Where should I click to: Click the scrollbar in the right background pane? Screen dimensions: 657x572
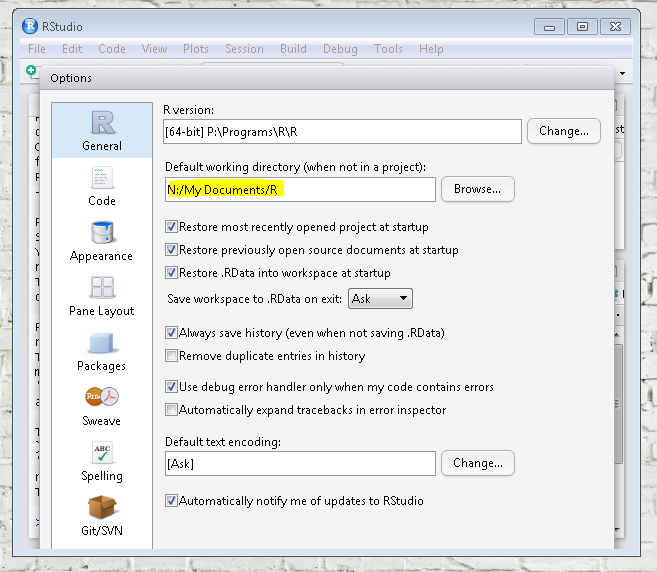coord(618,404)
